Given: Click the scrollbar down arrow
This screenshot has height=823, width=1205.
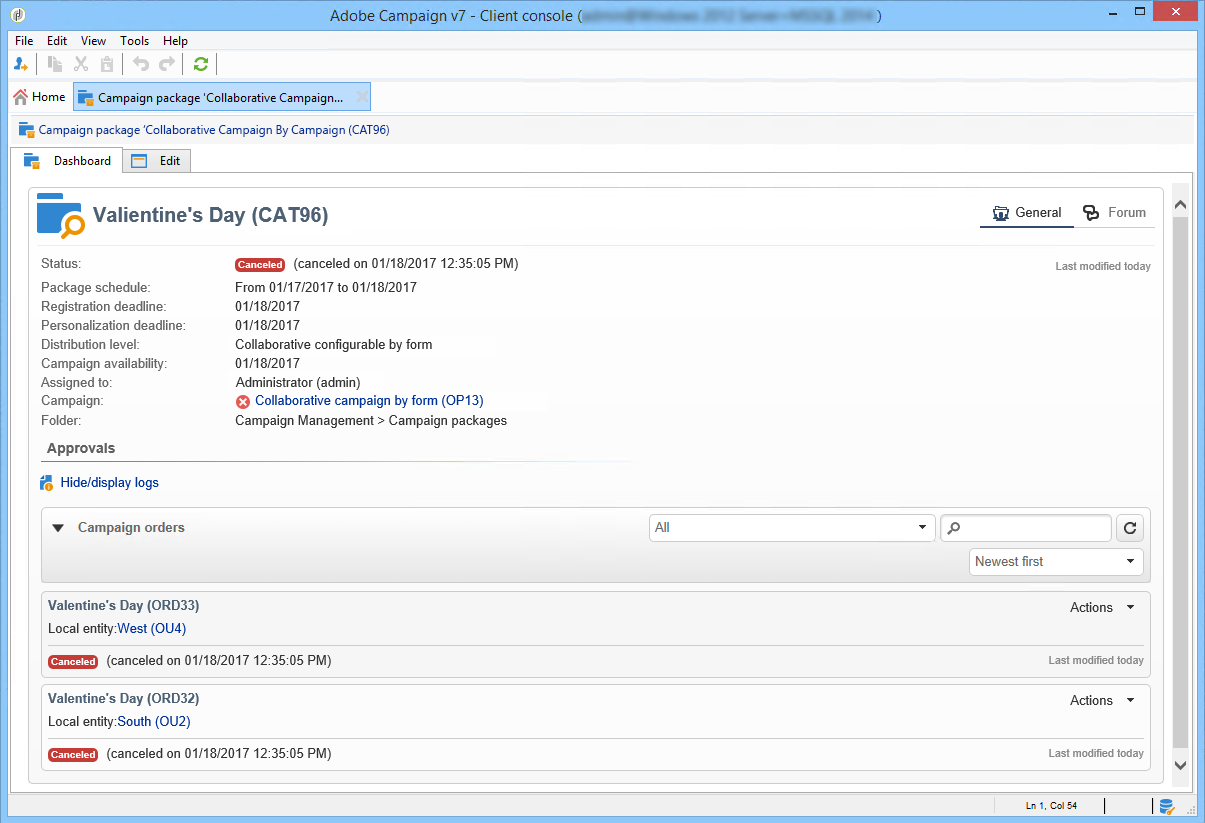Looking at the screenshot, I should coord(1180,765).
